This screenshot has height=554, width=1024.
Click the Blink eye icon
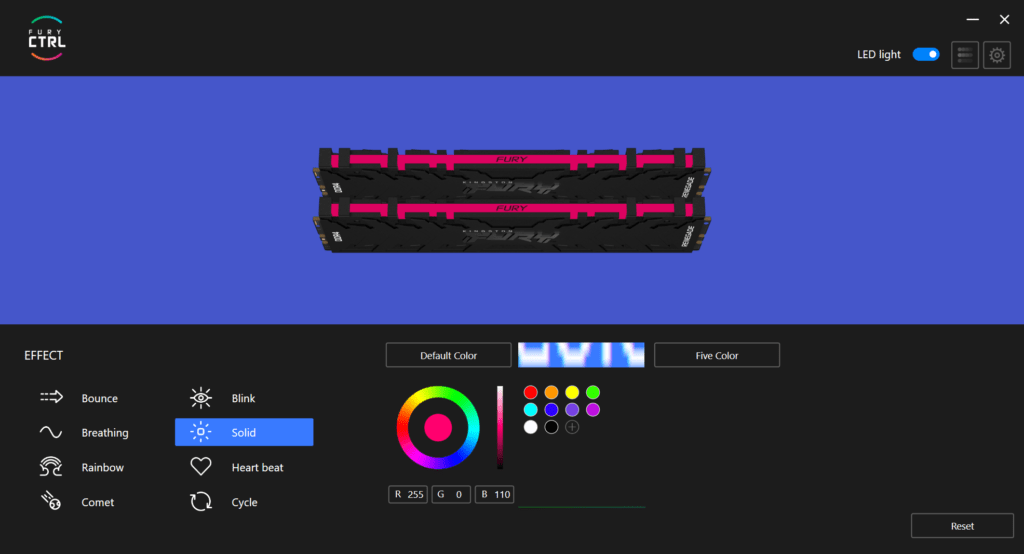(201, 398)
